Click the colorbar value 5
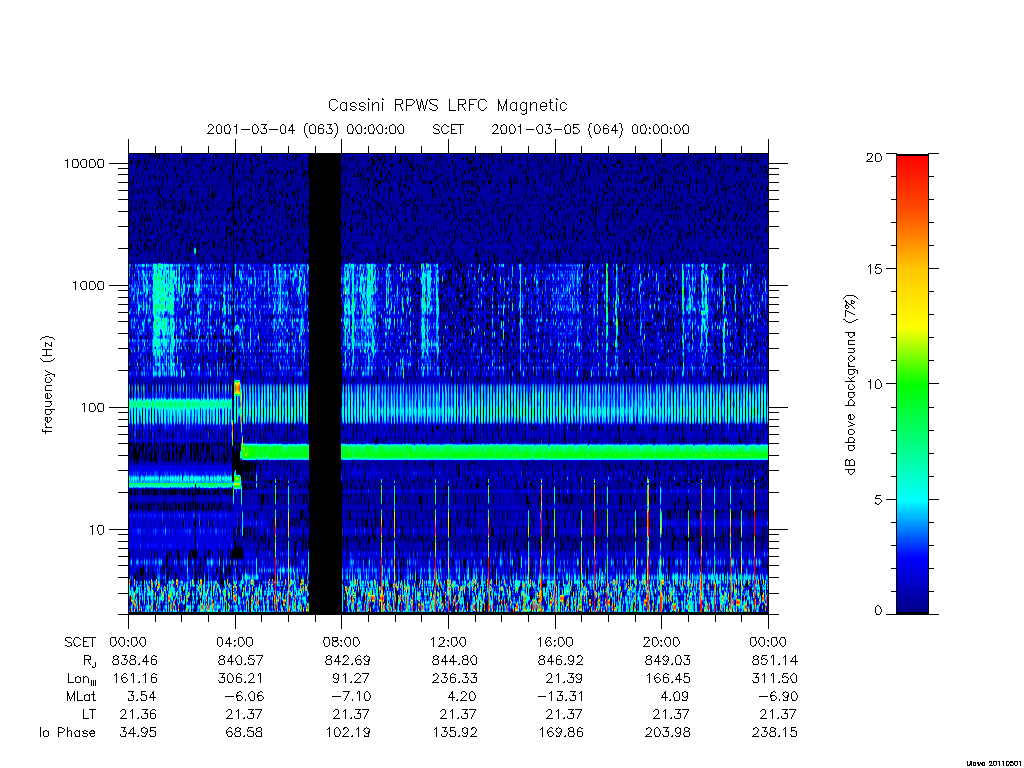This screenshot has height=768, width=1024. (877, 500)
